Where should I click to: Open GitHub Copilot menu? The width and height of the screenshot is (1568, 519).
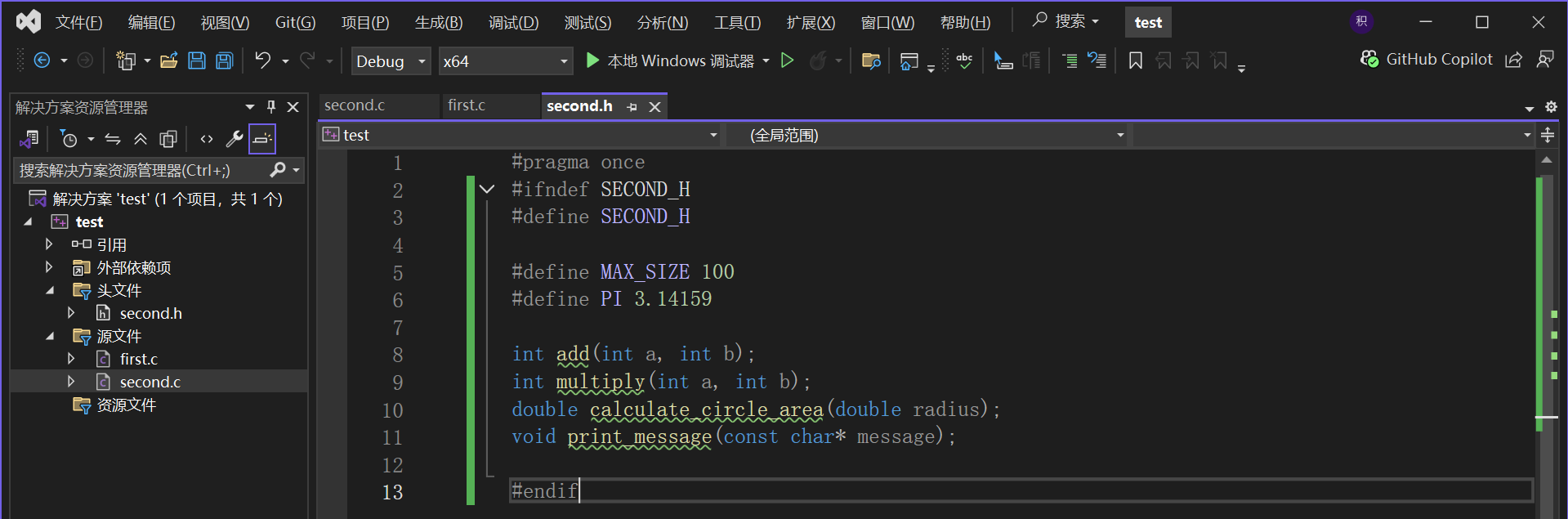pos(1427,59)
